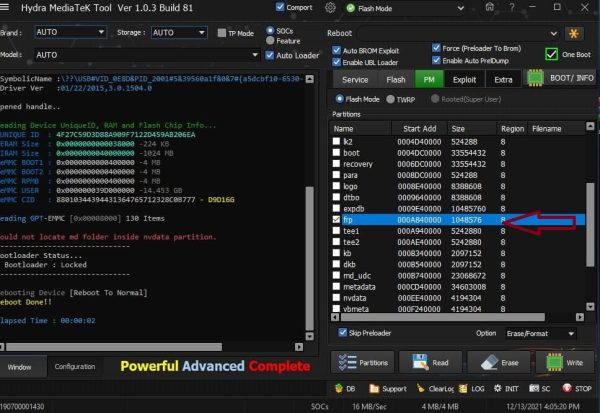Click log panel vertical scrollbar thumb
The height and width of the screenshot is (413, 600).
click(x=310, y=258)
